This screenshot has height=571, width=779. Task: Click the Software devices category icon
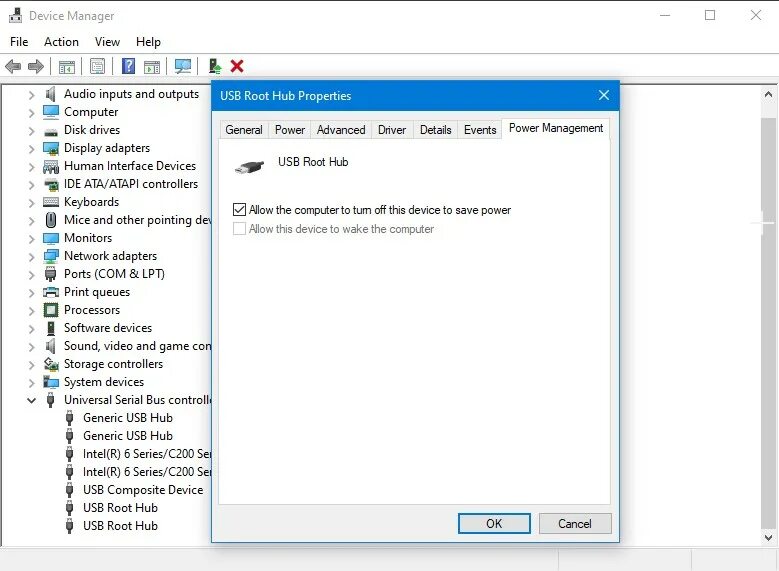(x=51, y=328)
